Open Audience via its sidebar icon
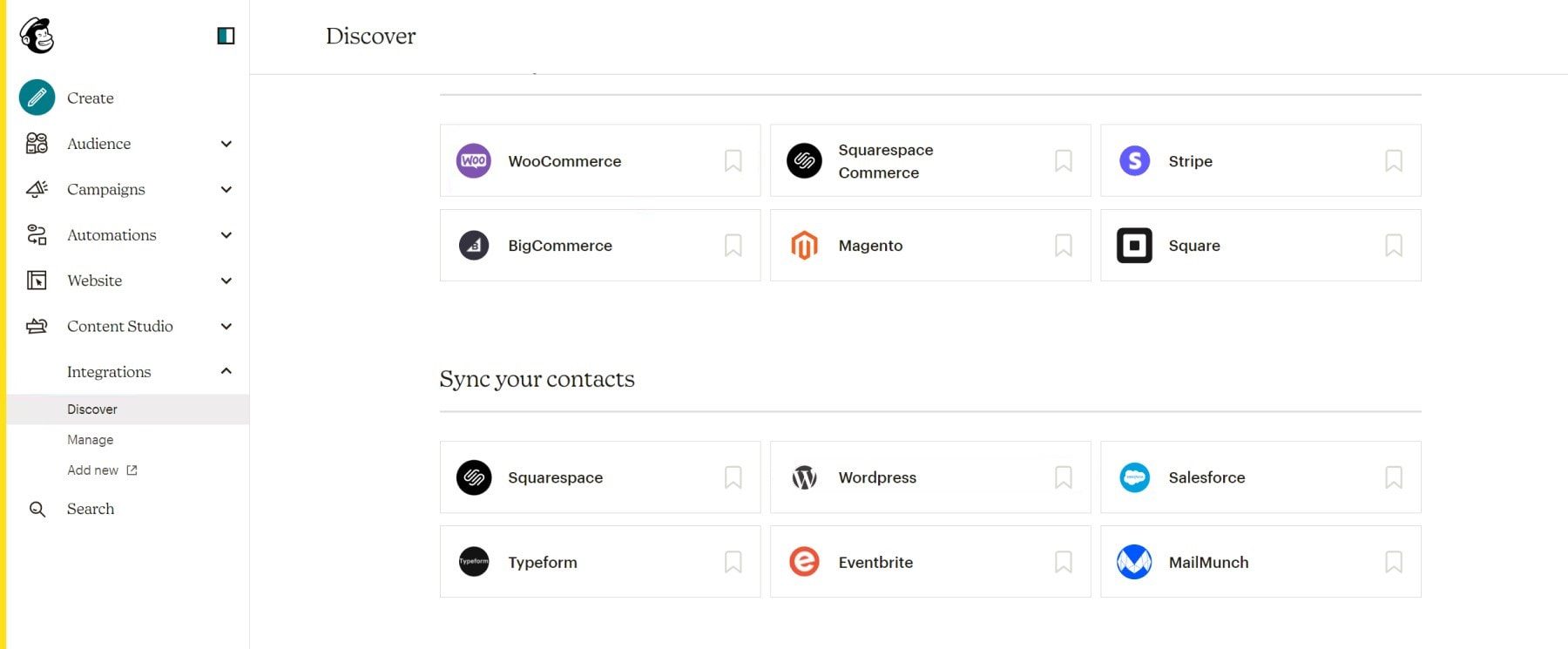Screen dimensions: 1568x649 36,144
